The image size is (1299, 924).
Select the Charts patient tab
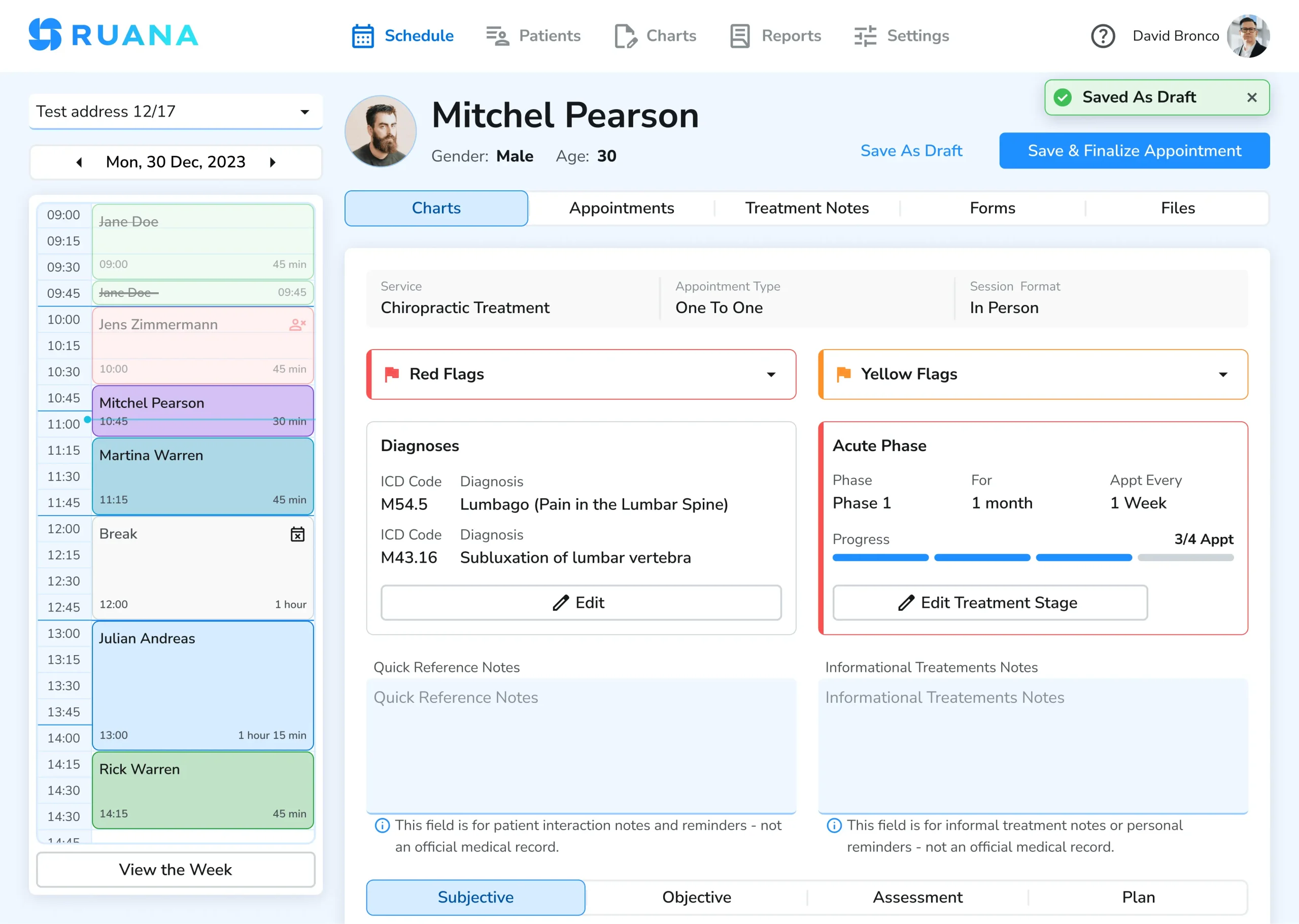point(436,208)
